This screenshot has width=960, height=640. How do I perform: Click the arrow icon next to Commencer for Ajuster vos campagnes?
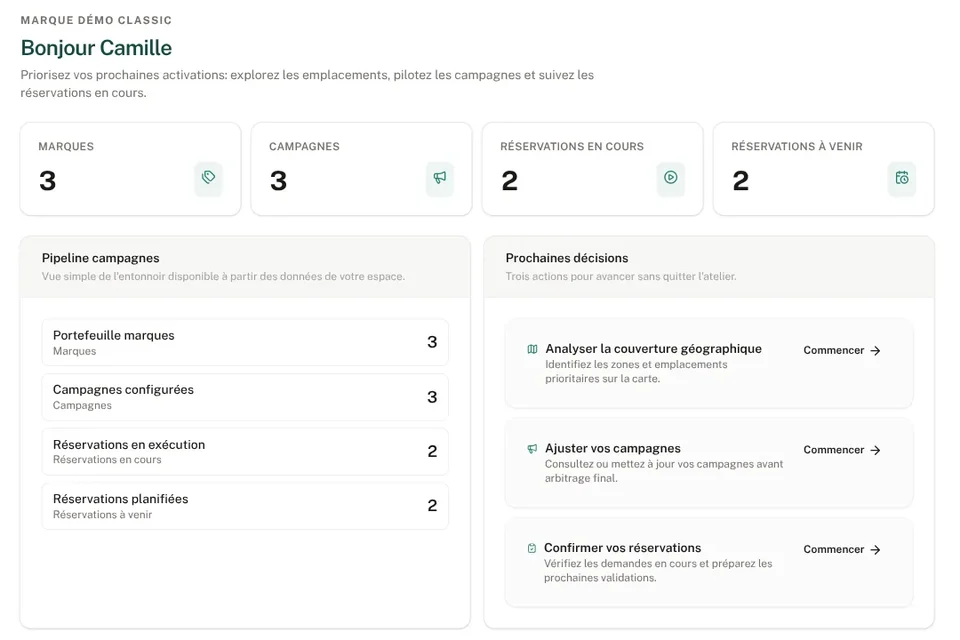(x=876, y=450)
